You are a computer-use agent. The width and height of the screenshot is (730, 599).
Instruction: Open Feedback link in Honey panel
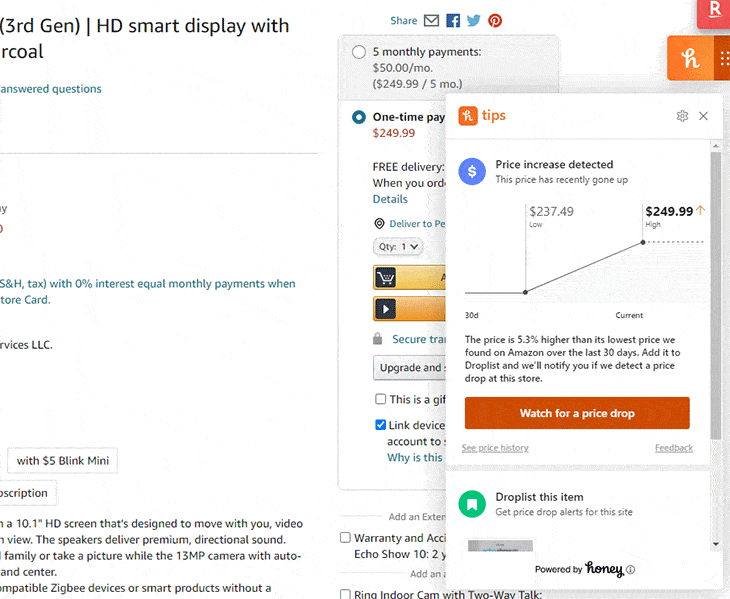pos(674,448)
